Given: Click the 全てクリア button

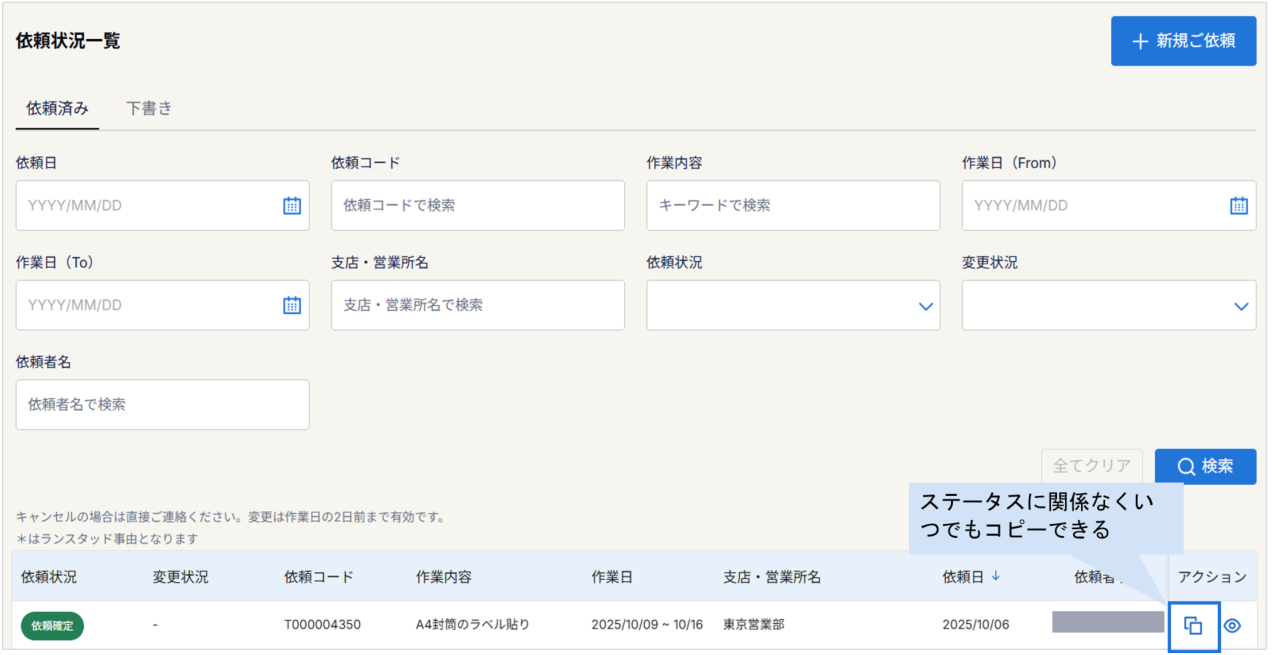Looking at the screenshot, I should point(1092,466).
